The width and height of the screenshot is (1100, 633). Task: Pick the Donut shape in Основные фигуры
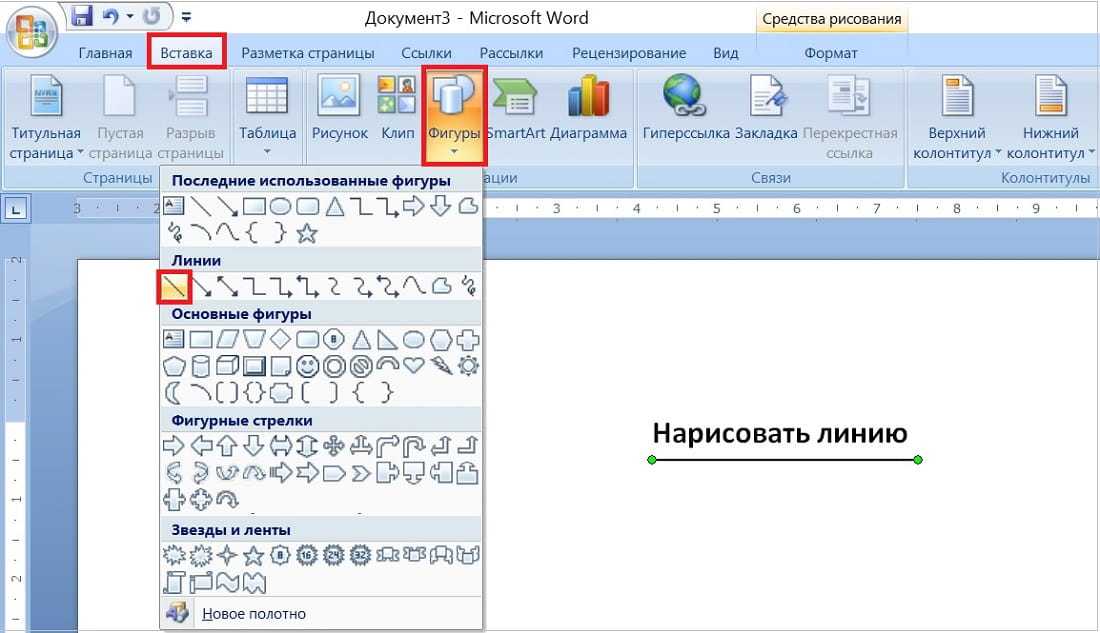tap(334, 366)
